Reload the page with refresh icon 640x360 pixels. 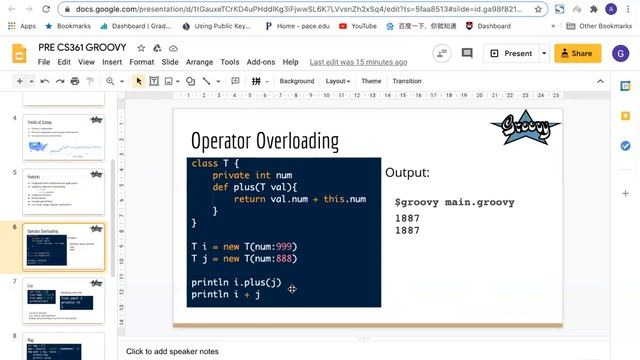pos(46,9)
